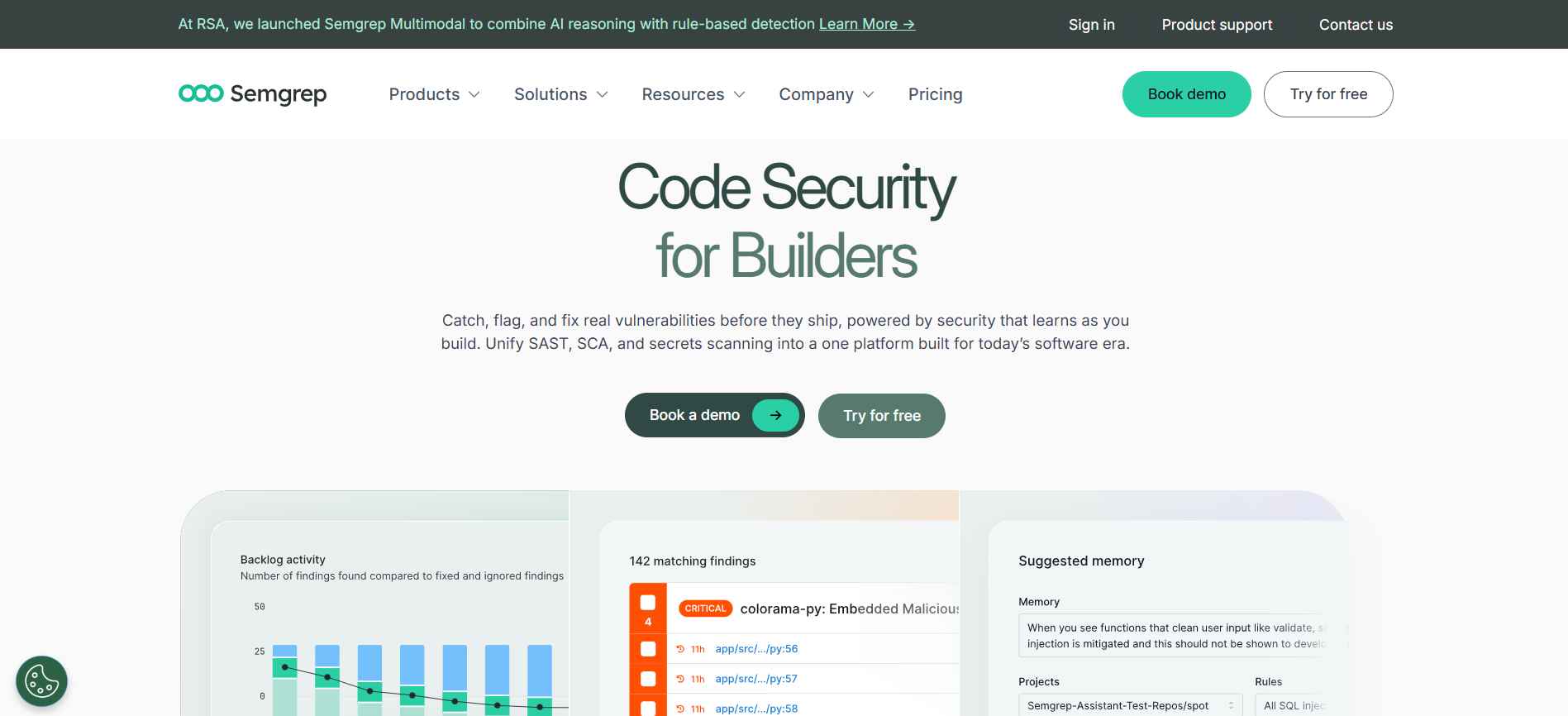The image size is (1568, 716).
Task: Click the green Book demo button
Action: coord(1186,94)
